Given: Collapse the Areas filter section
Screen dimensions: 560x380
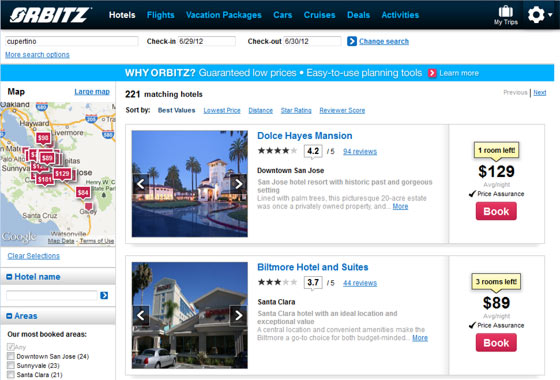Looking at the screenshot, I should tap(10, 316).
